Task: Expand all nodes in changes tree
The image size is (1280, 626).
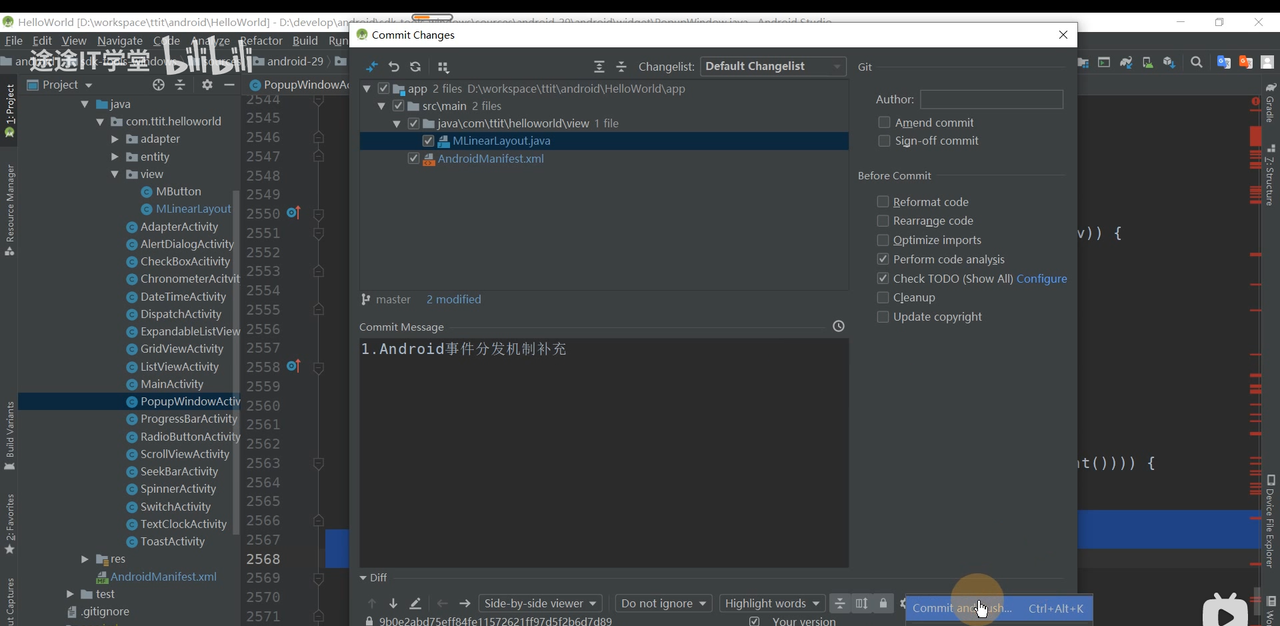Action: tap(599, 67)
